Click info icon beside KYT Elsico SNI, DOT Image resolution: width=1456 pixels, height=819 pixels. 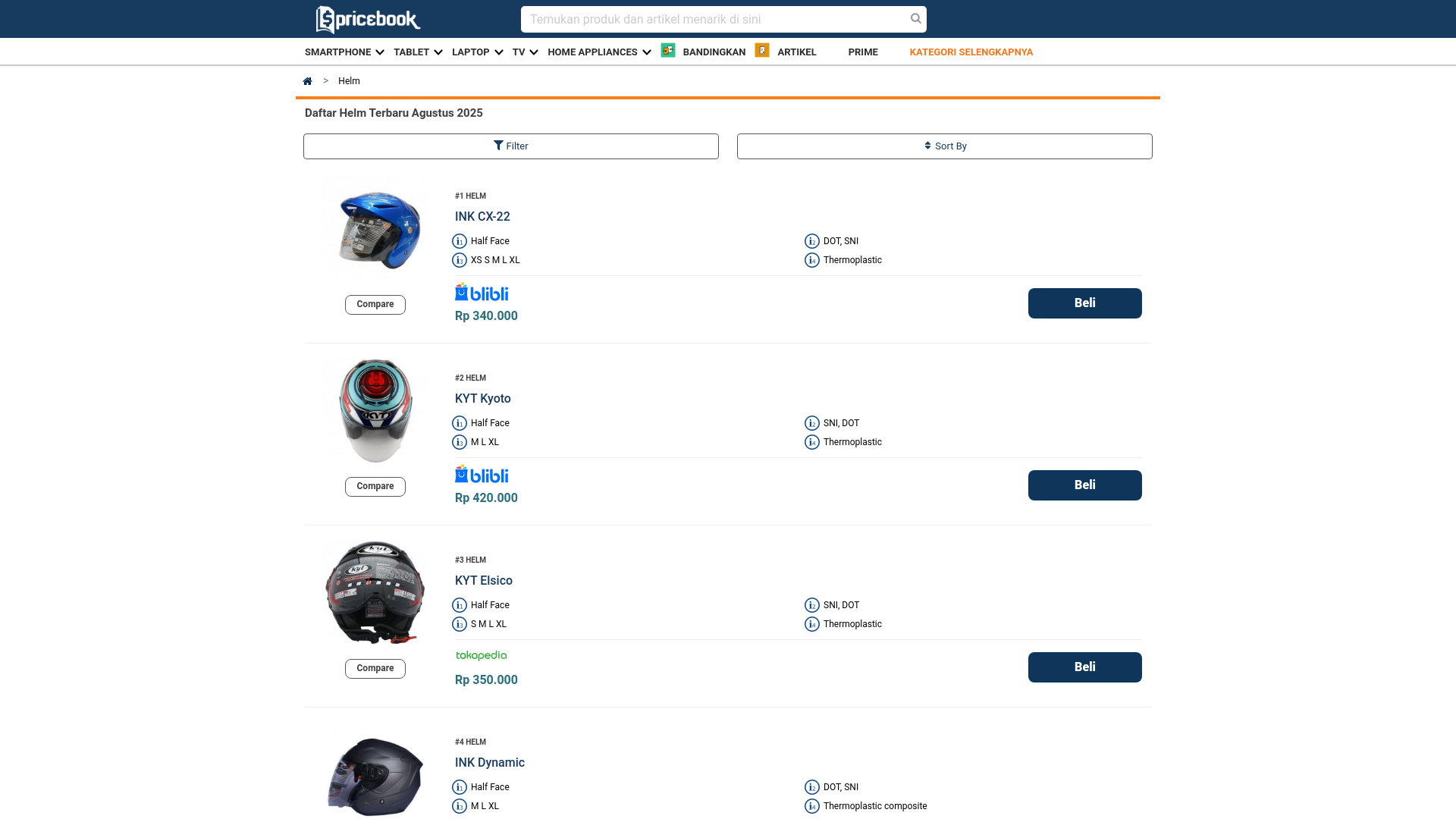tap(812, 605)
